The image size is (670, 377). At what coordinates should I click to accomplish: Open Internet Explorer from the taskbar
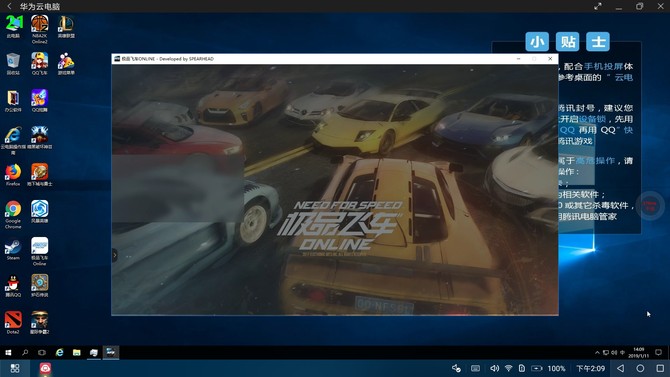click(59, 353)
